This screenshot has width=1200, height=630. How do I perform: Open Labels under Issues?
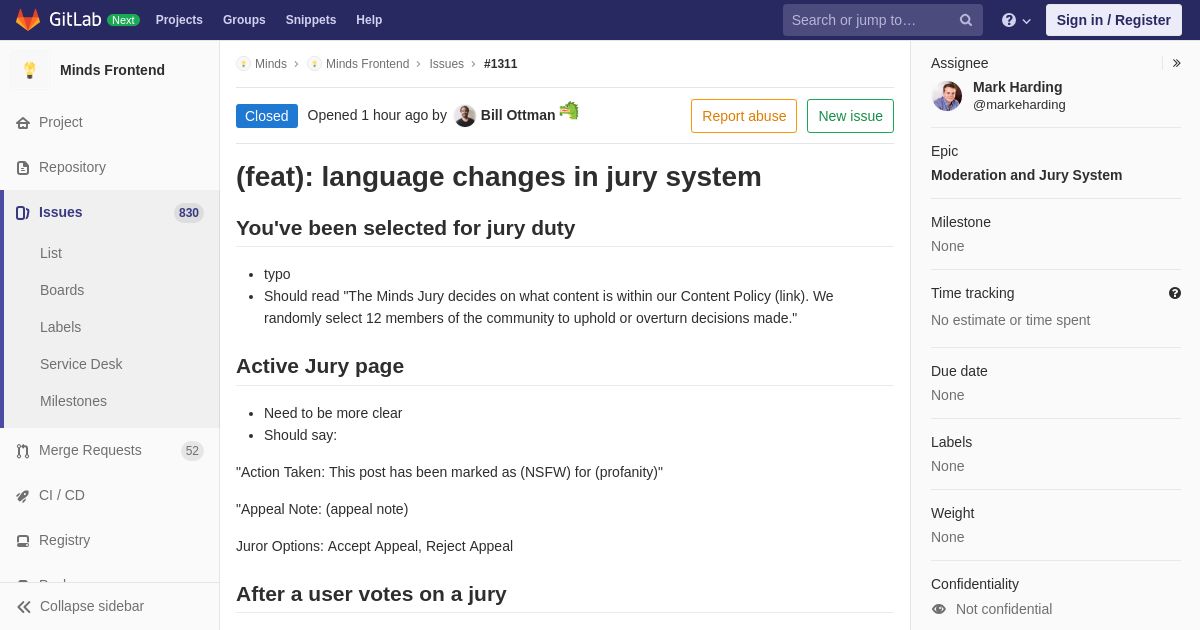tap(60, 327)
